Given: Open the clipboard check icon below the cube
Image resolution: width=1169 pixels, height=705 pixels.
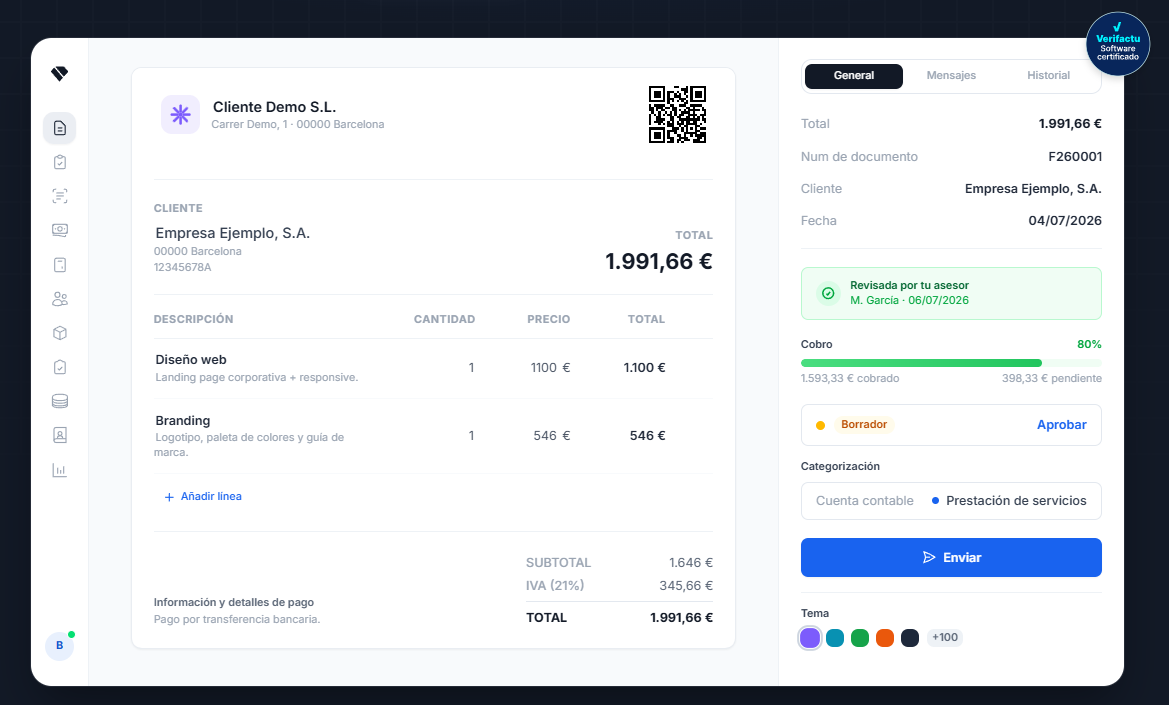Looking at the screenshot, I should [x=60, y=367].
